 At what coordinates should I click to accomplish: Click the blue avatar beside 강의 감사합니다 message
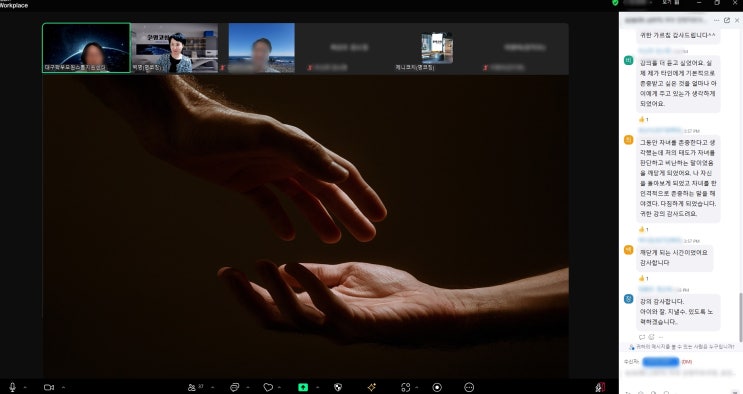628,299
